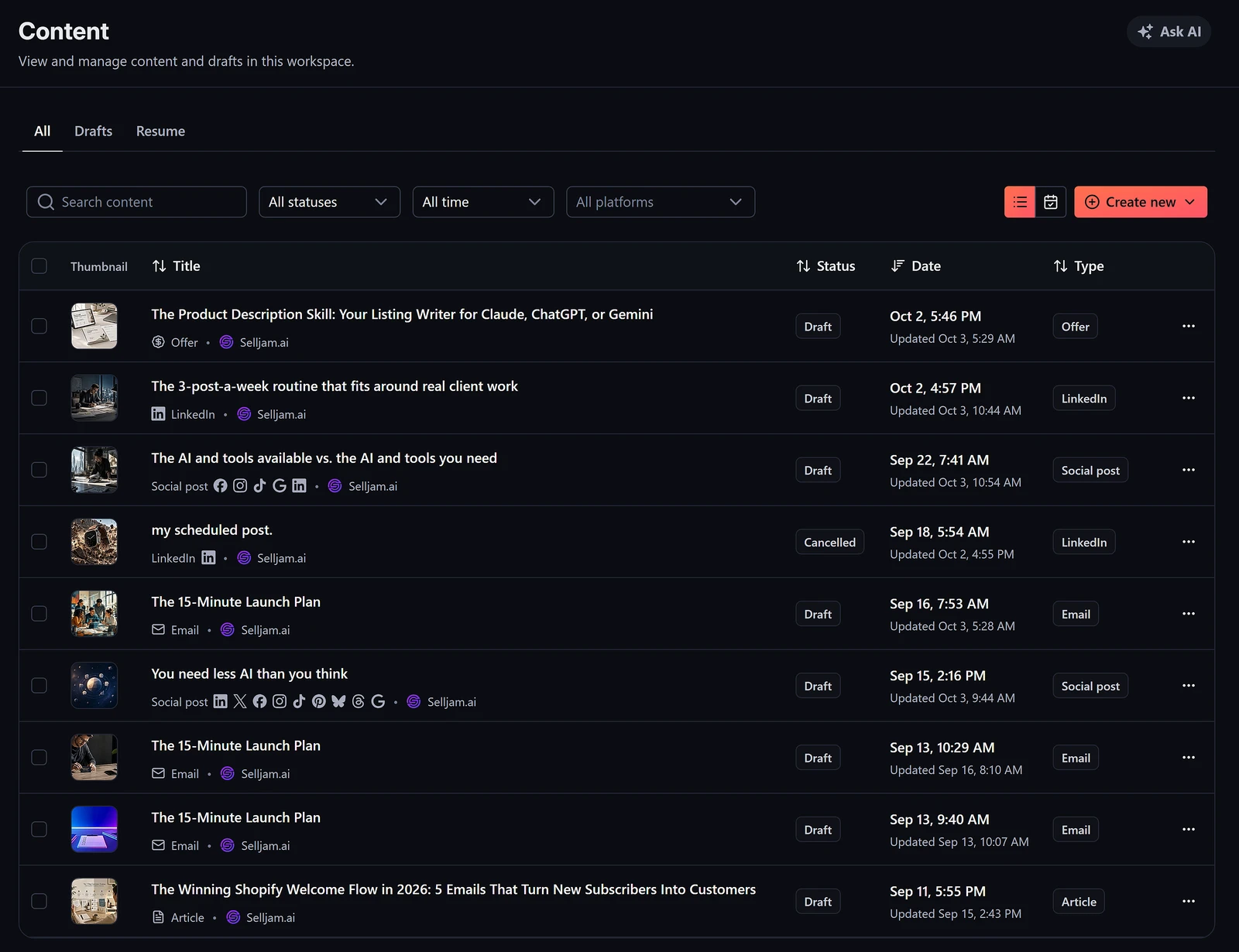Sort table by Status column
Image resolution: width=1239 pixels, height=952 pixels.
pos(825,266)
